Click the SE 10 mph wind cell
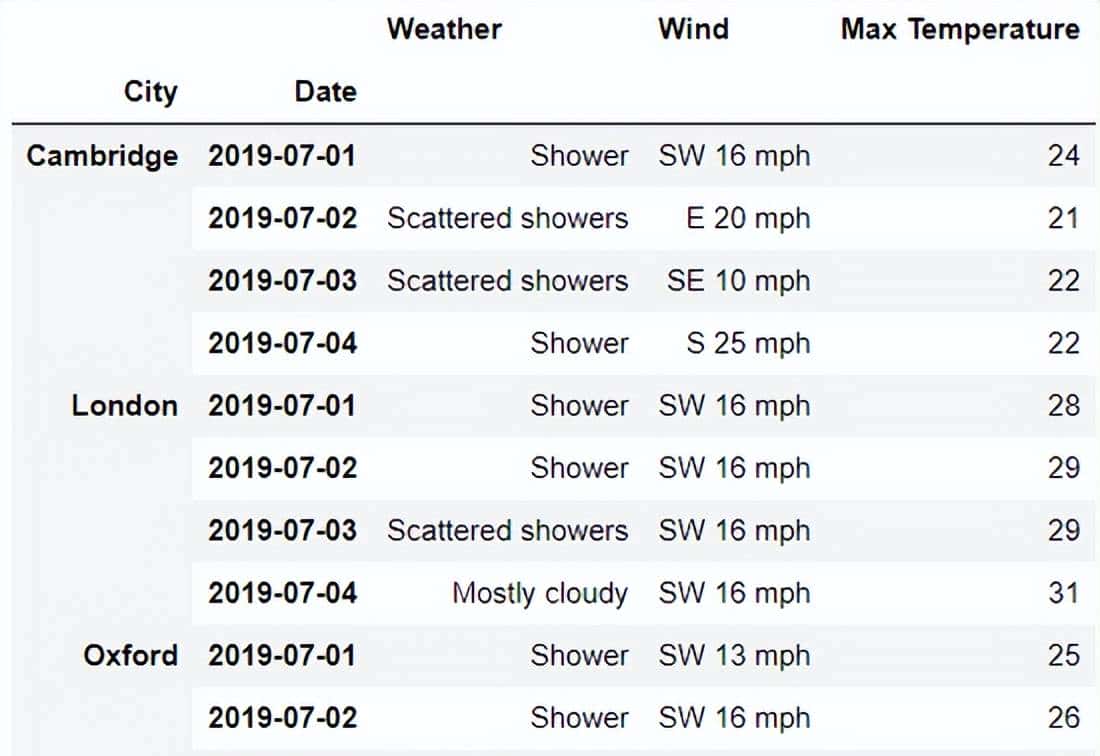Image resolution: width=1100 pixels, height=756 pixels. point(738,281)
